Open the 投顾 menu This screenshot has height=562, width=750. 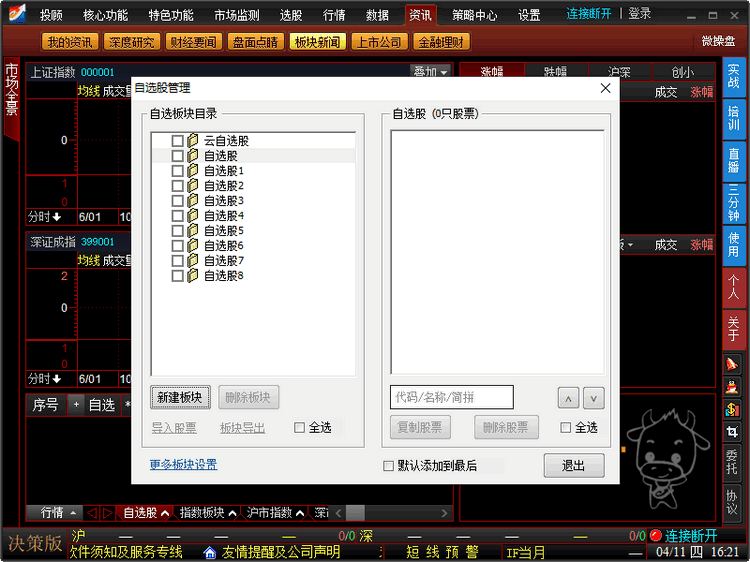51,15
